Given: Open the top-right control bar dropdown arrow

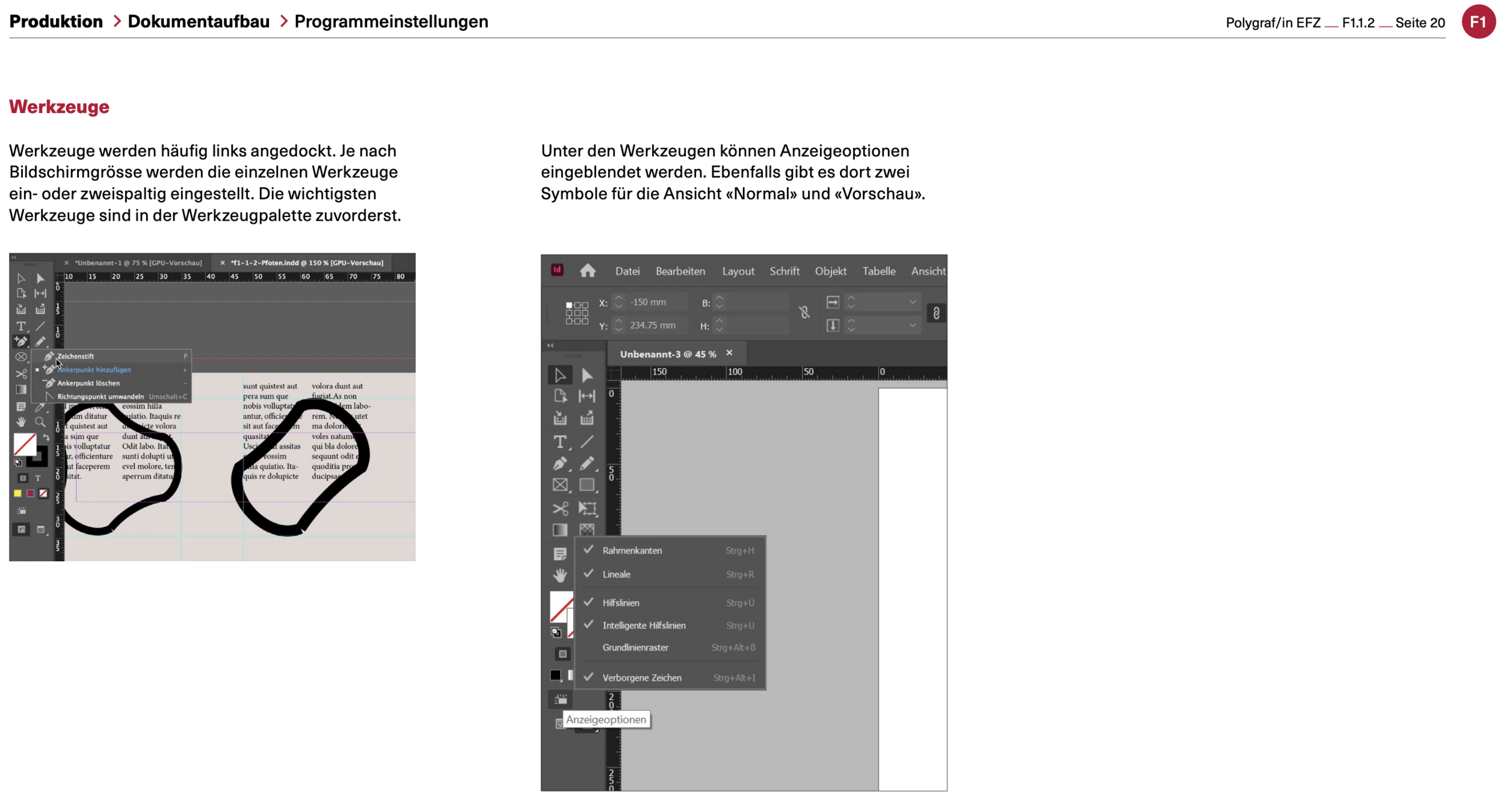Looking at the screenshot, I should (913, 303).
